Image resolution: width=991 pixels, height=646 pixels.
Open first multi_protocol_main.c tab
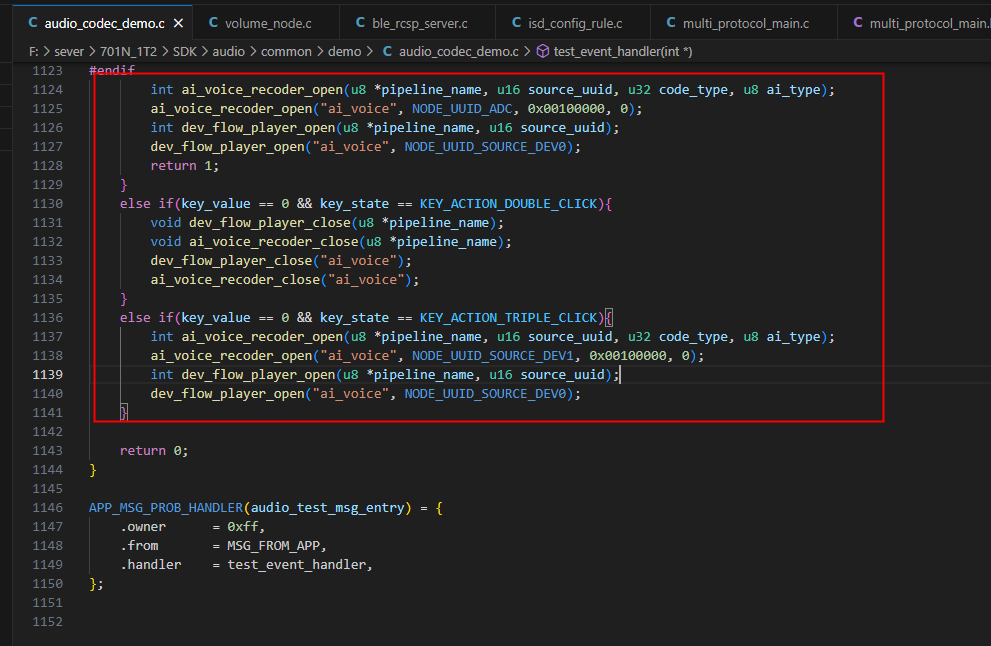738,23
